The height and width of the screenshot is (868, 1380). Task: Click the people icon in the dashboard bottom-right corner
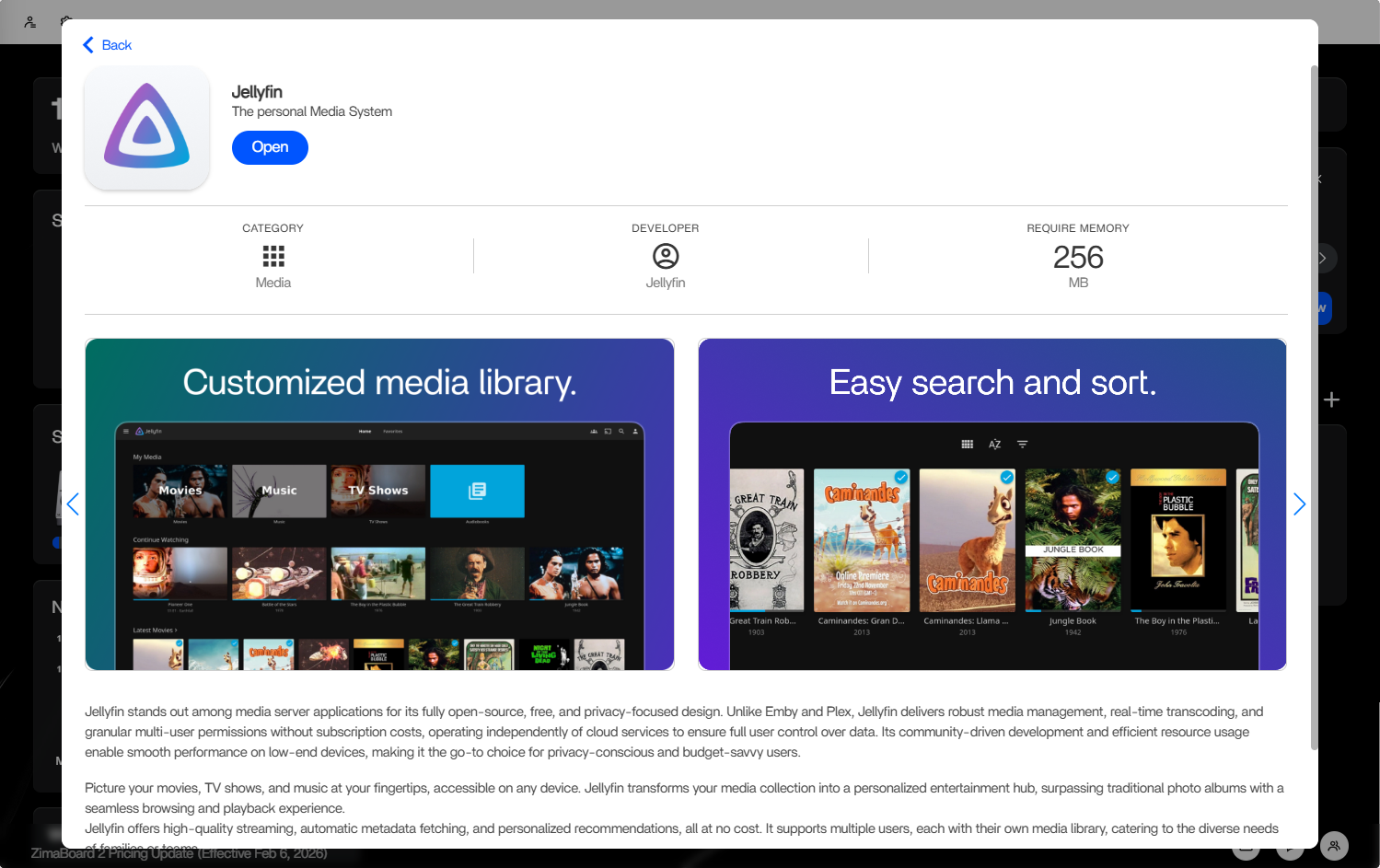click(x=1334, y=845)
